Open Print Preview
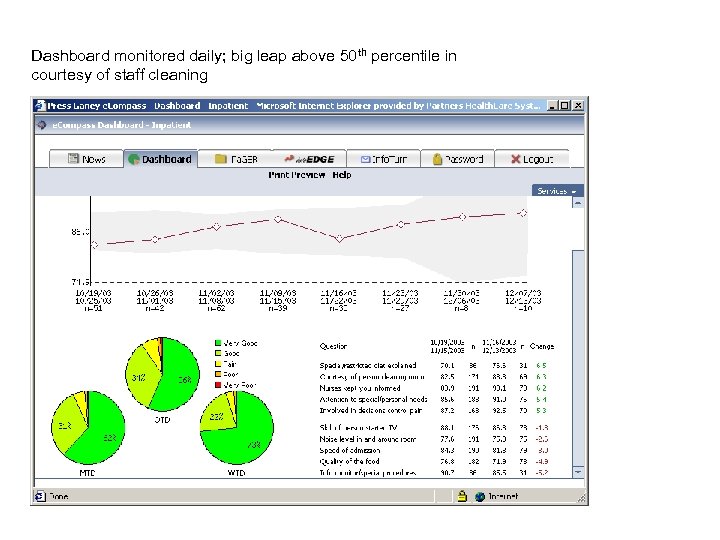 click(297, 175)
